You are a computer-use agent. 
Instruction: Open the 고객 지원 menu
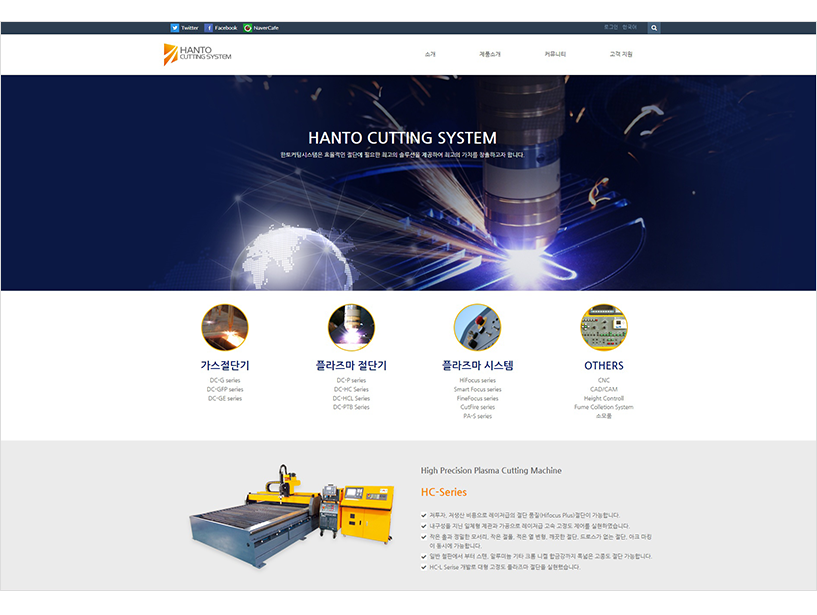621,54
